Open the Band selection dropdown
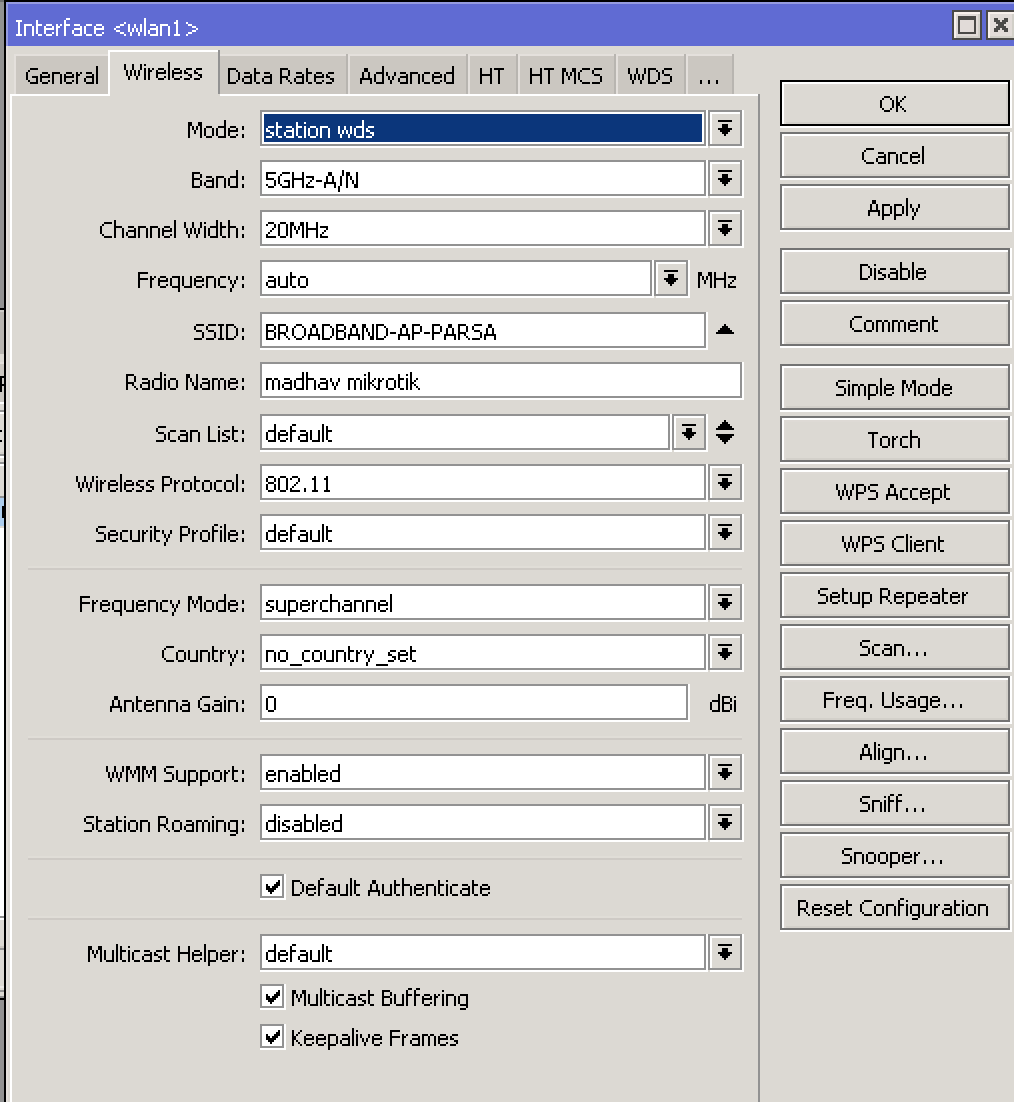The height and width of the screenshot is (1102, 1014). tap(725, 178)
